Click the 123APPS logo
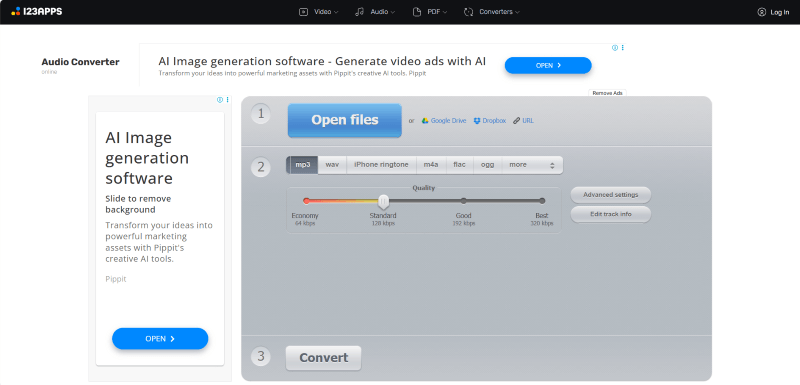 coord(36,11)
